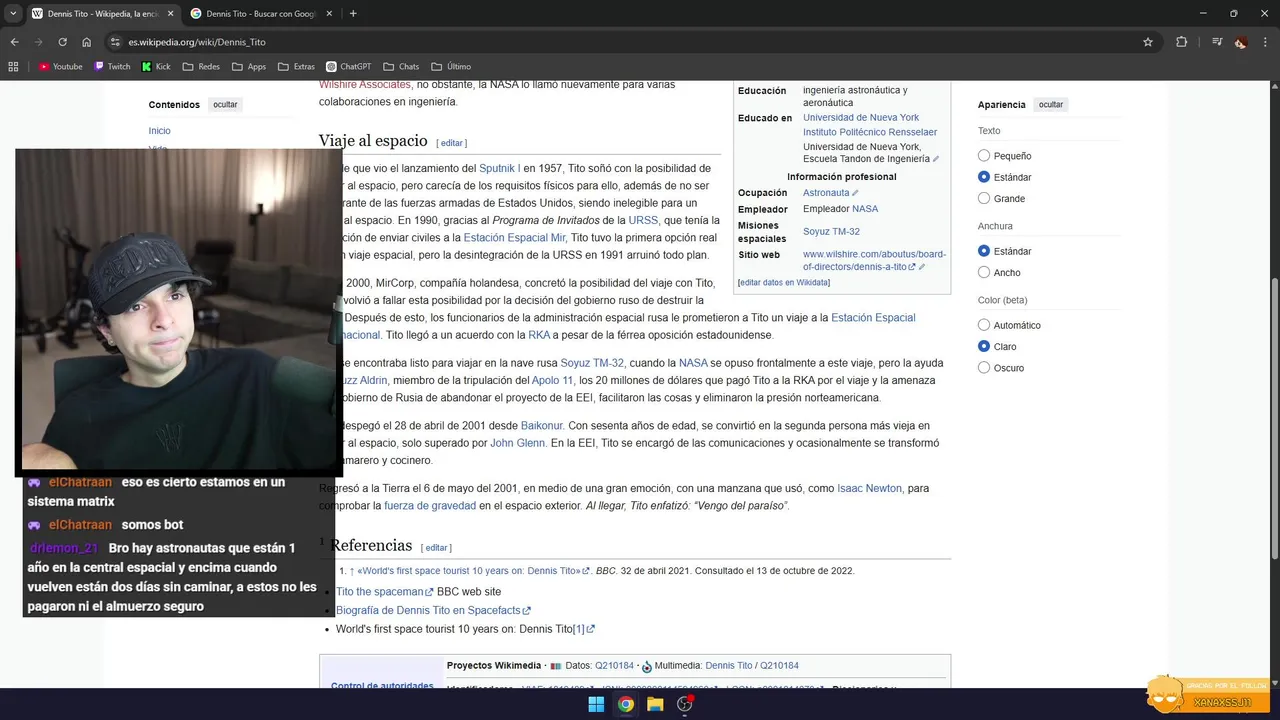
Task: Open the Chrome profile avatar
Action: (x=1241, y=42)
